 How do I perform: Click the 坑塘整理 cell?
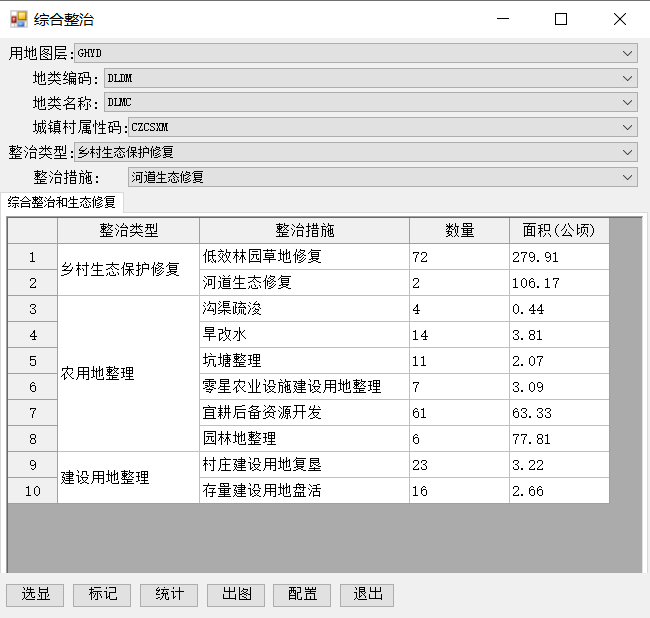[305, 361]
